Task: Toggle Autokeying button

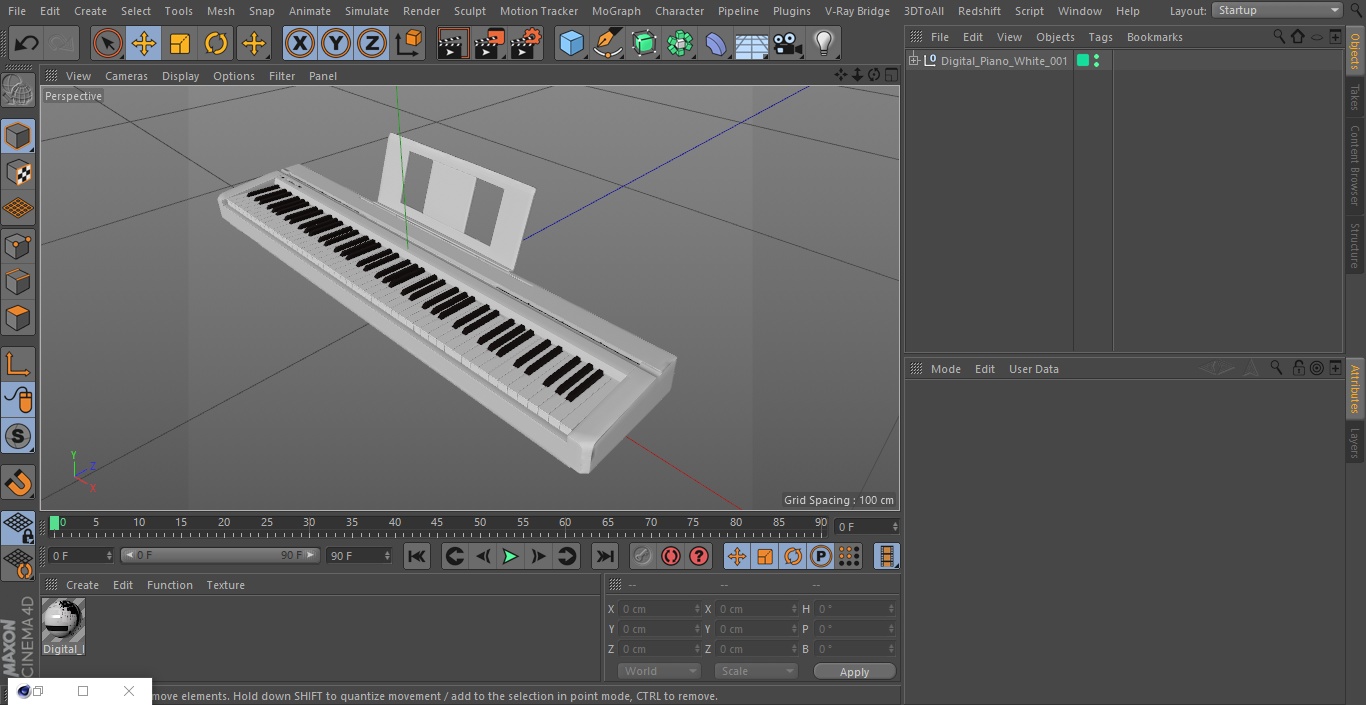Action: (x=671, y=556)
